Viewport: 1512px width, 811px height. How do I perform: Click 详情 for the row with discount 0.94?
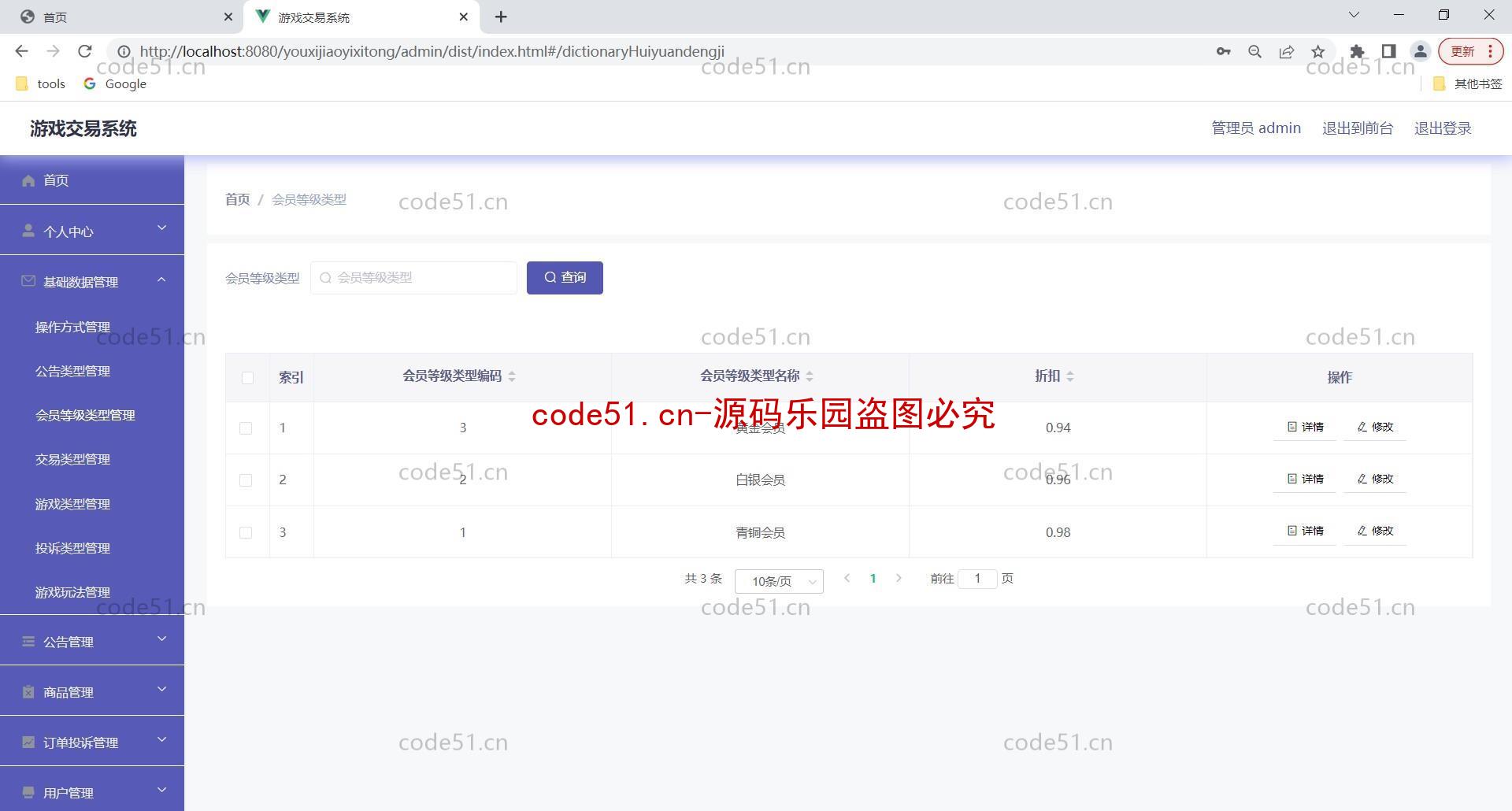(1305, 427)
